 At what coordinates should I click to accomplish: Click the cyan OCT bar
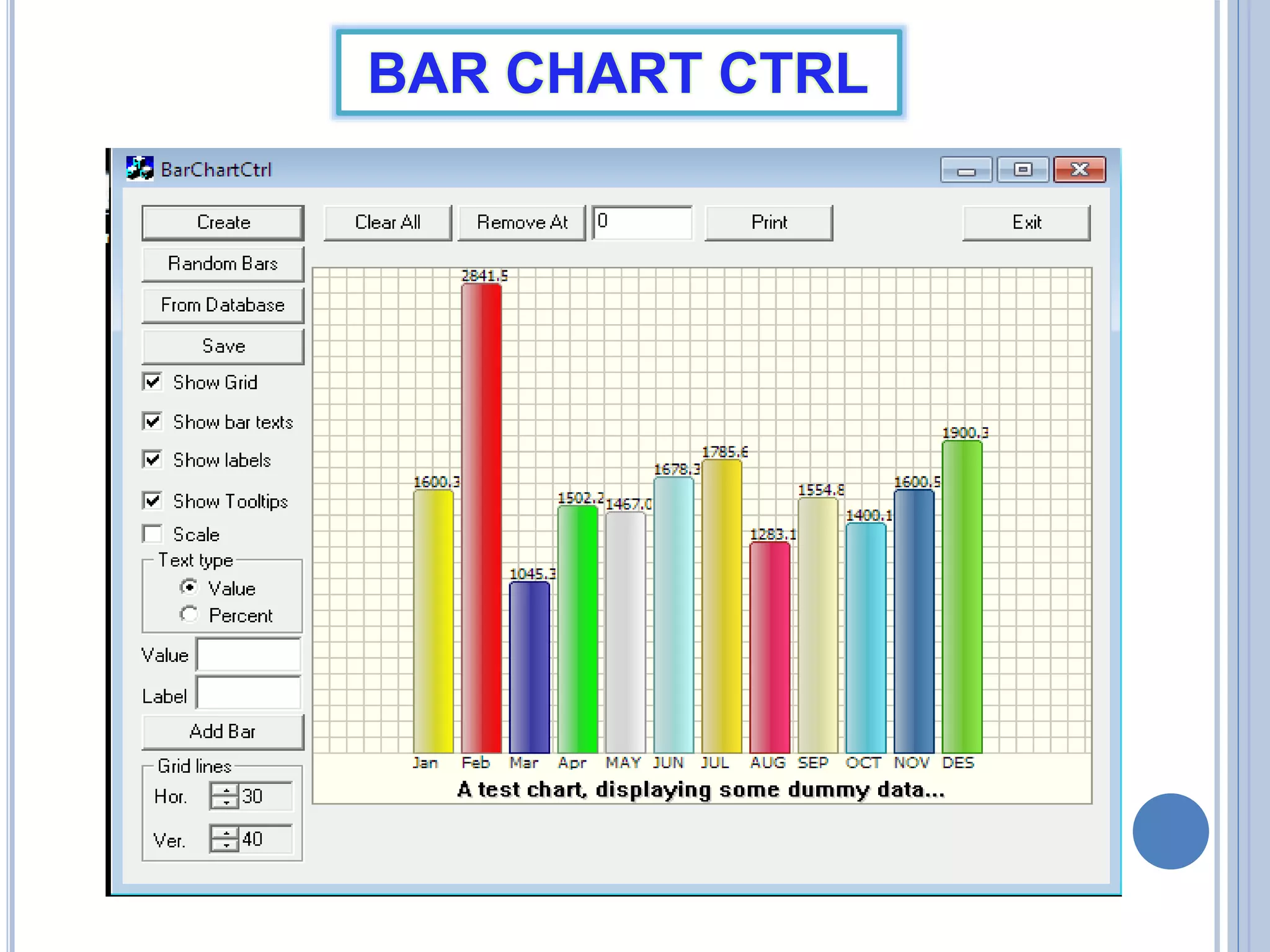click(x=866, y=638)
